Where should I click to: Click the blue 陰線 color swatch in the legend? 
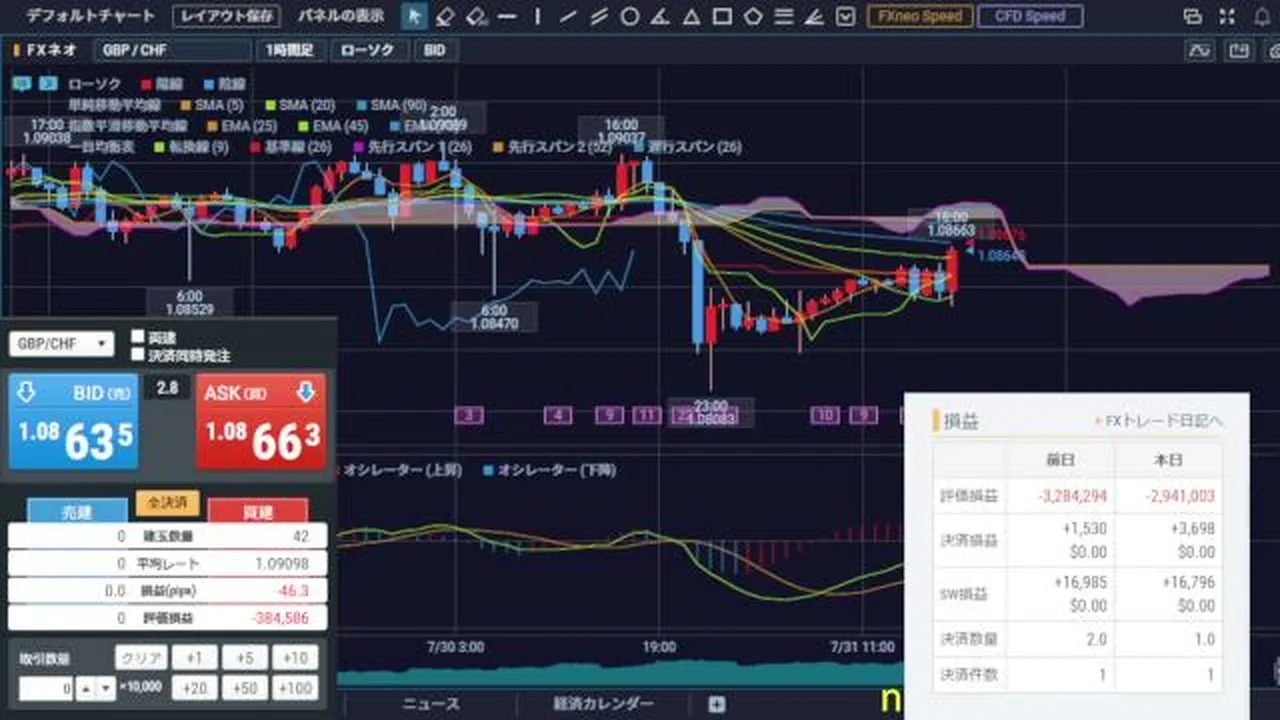click(208, 84)
